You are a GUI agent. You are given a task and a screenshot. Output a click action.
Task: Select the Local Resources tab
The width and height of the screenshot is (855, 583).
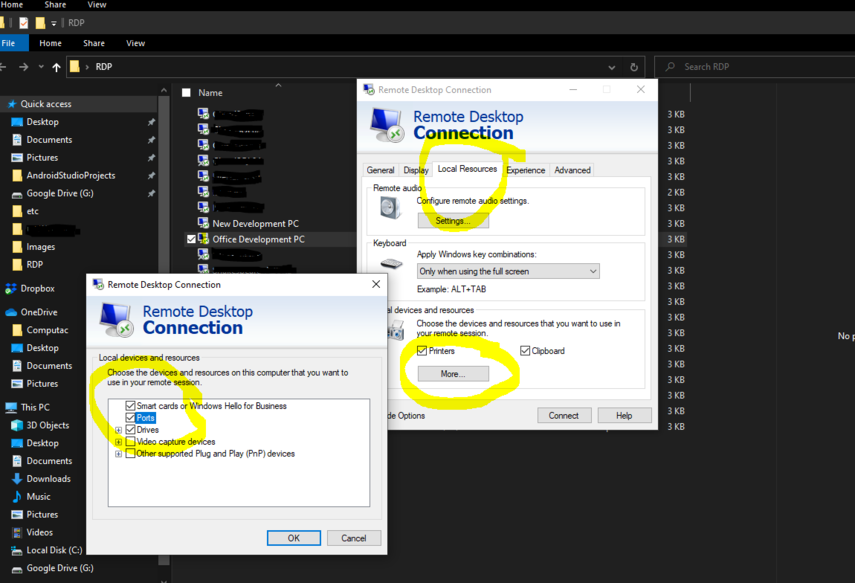pyautogui.click(x=467, y=169)
